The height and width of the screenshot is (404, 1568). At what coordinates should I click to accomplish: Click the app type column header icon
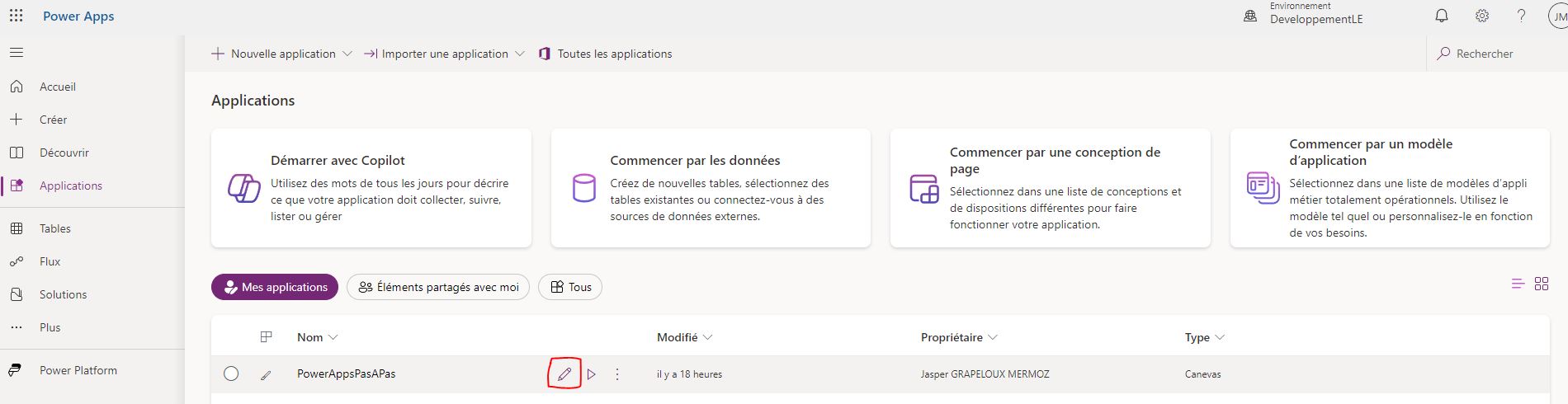[x=266, y=337]
